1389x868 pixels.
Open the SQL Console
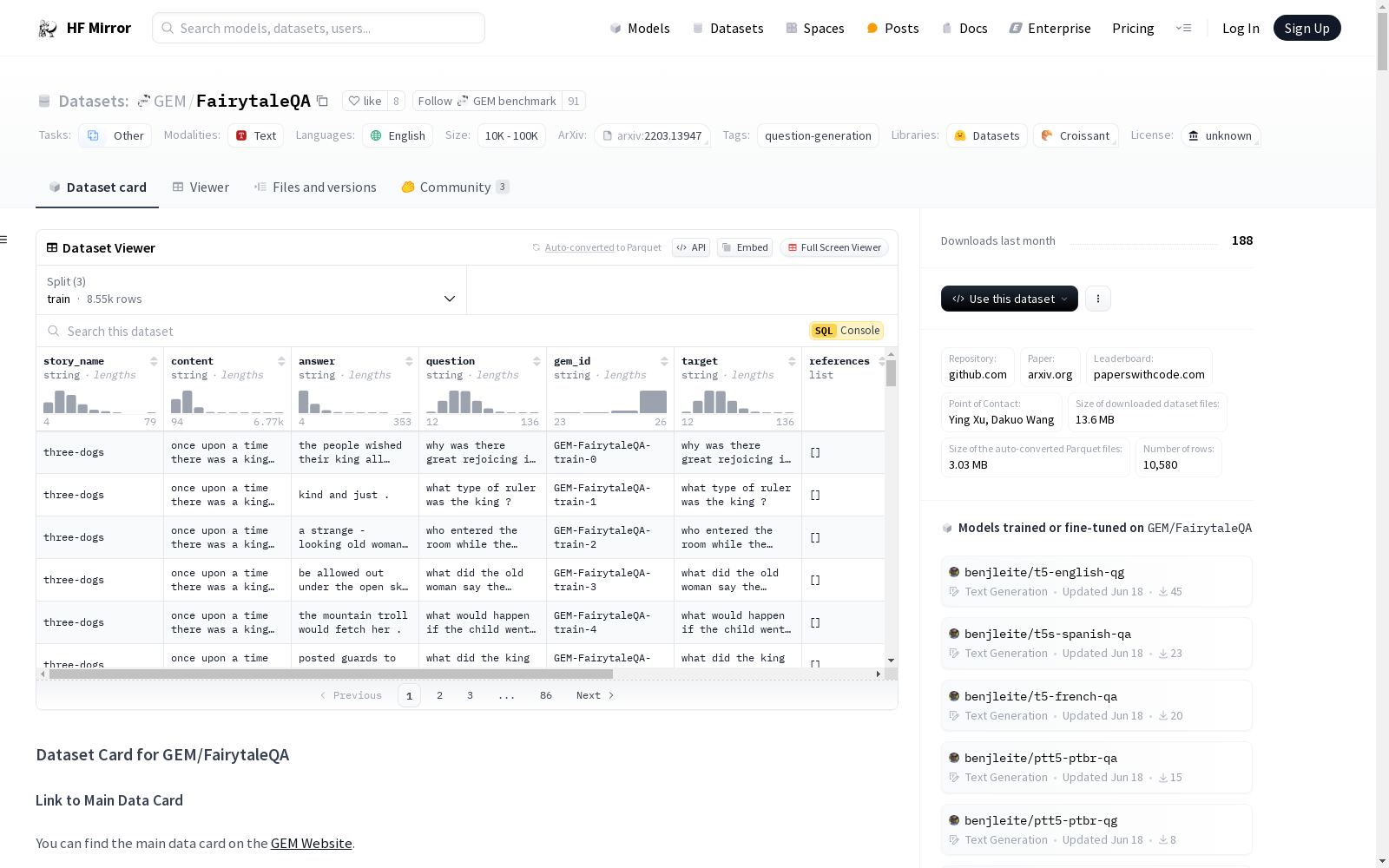click(846, 331)
